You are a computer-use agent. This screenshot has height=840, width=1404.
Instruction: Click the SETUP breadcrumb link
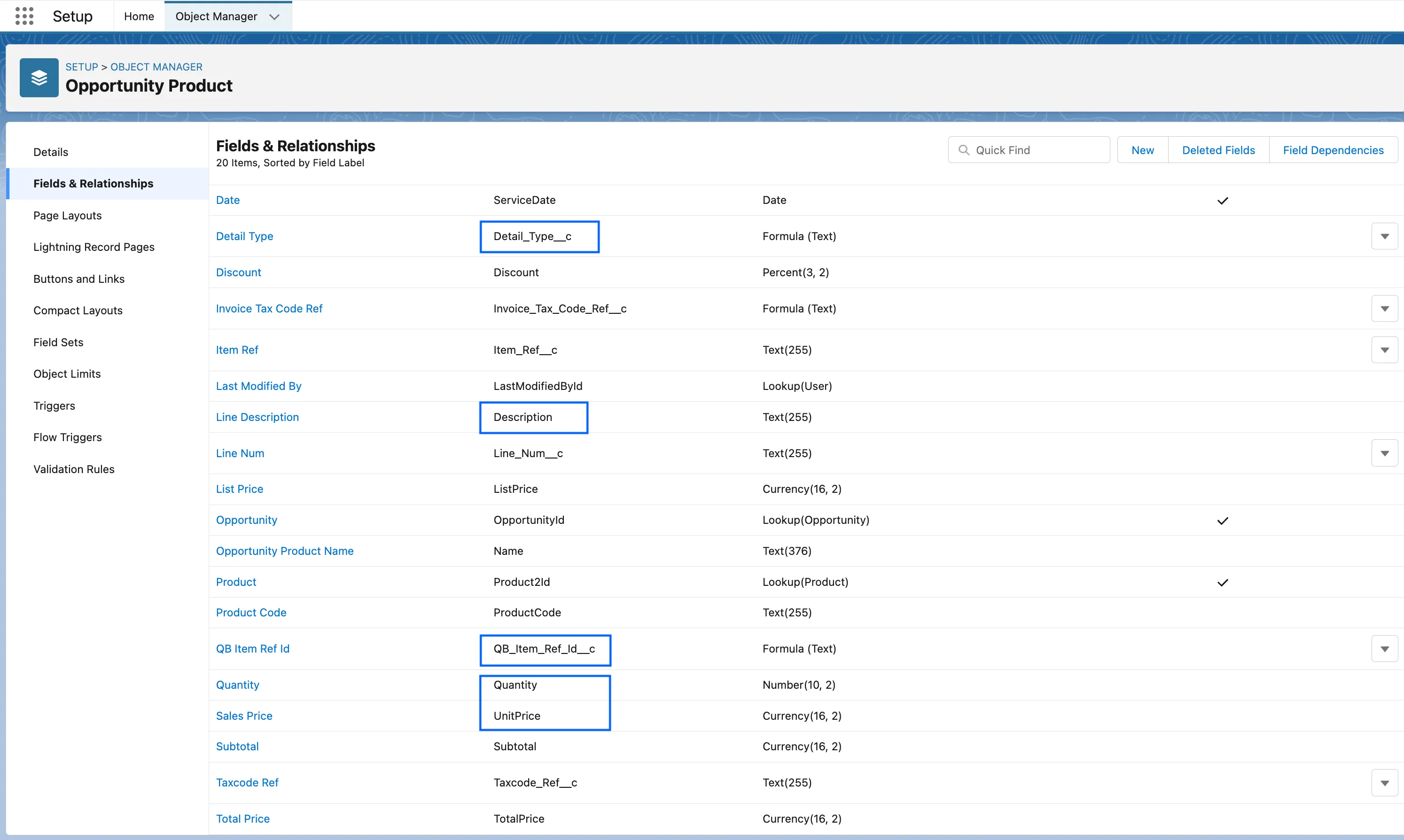pyautogui.click(x=81, y=67)
